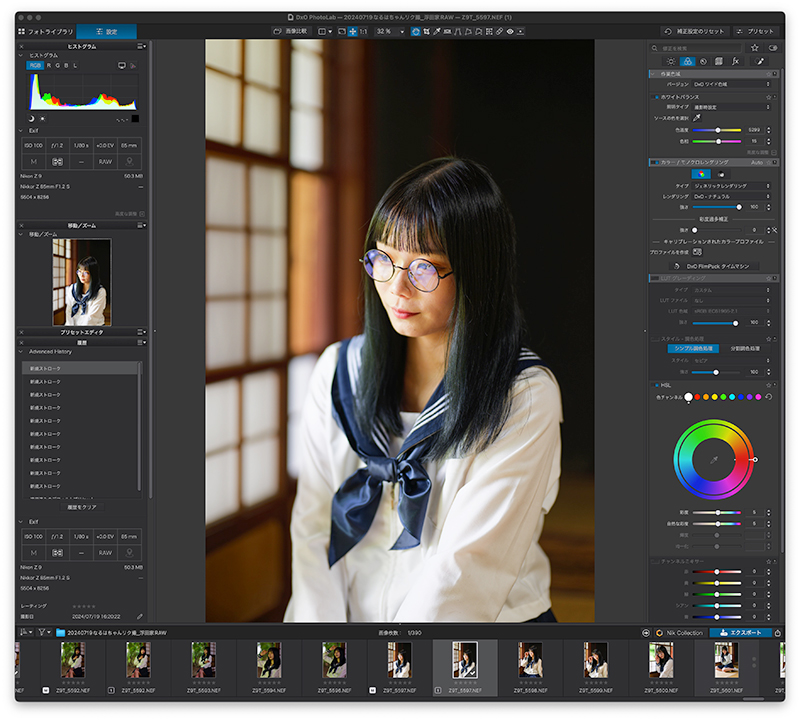Select the crop tool in top toolbar
The height and width of the screenshot is (720, 800).
[426, 32]
